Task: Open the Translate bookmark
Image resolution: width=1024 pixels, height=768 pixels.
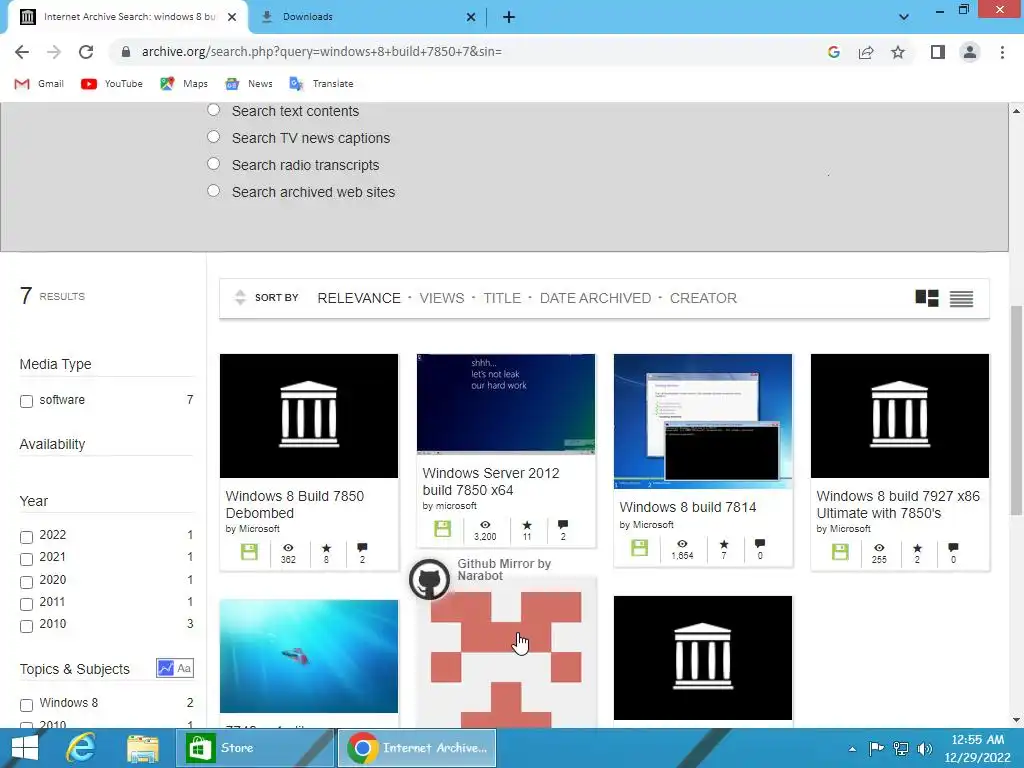Action: pos(321,84)
